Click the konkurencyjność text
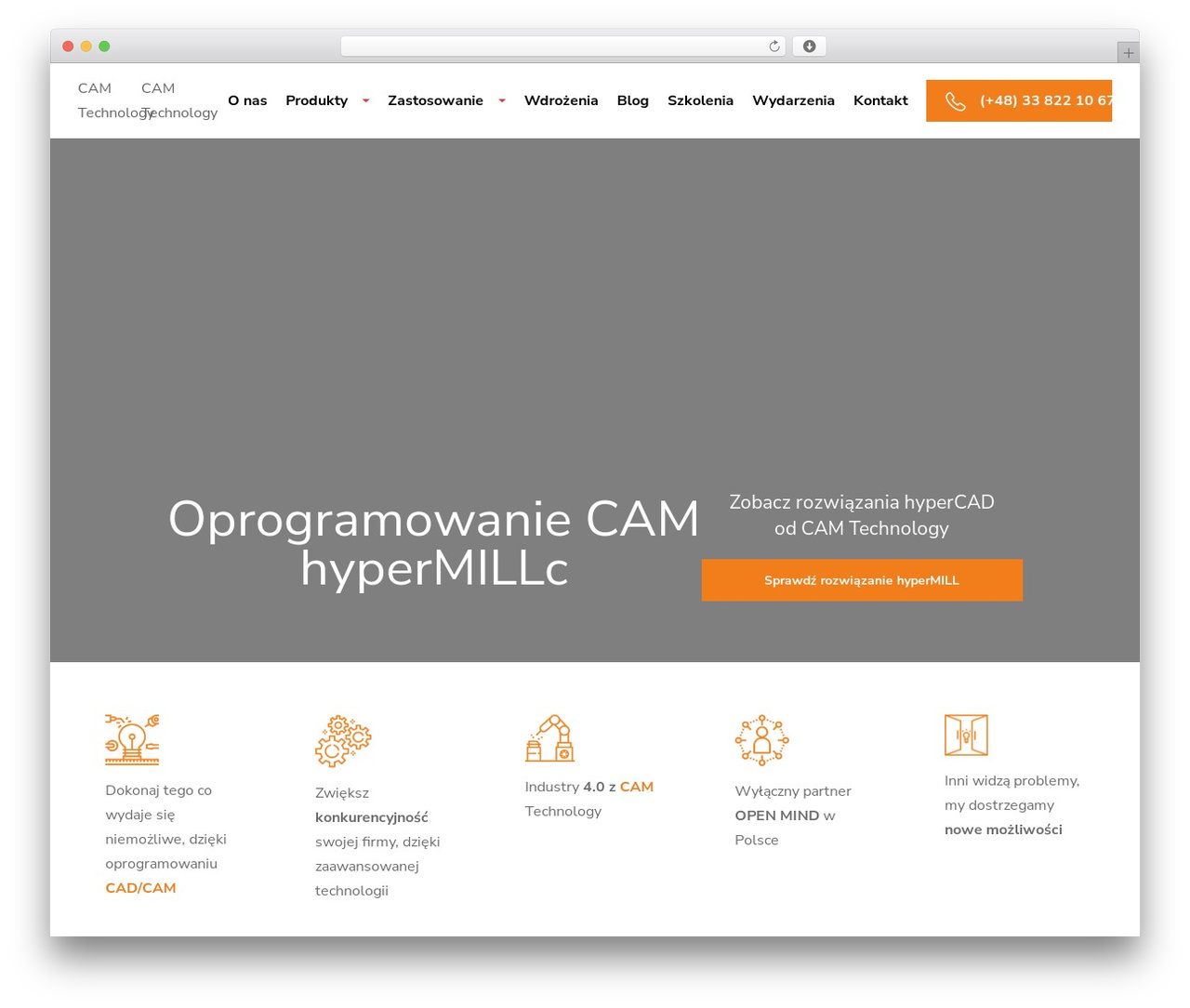The image size is (1190, 1008). pos(372,817)
